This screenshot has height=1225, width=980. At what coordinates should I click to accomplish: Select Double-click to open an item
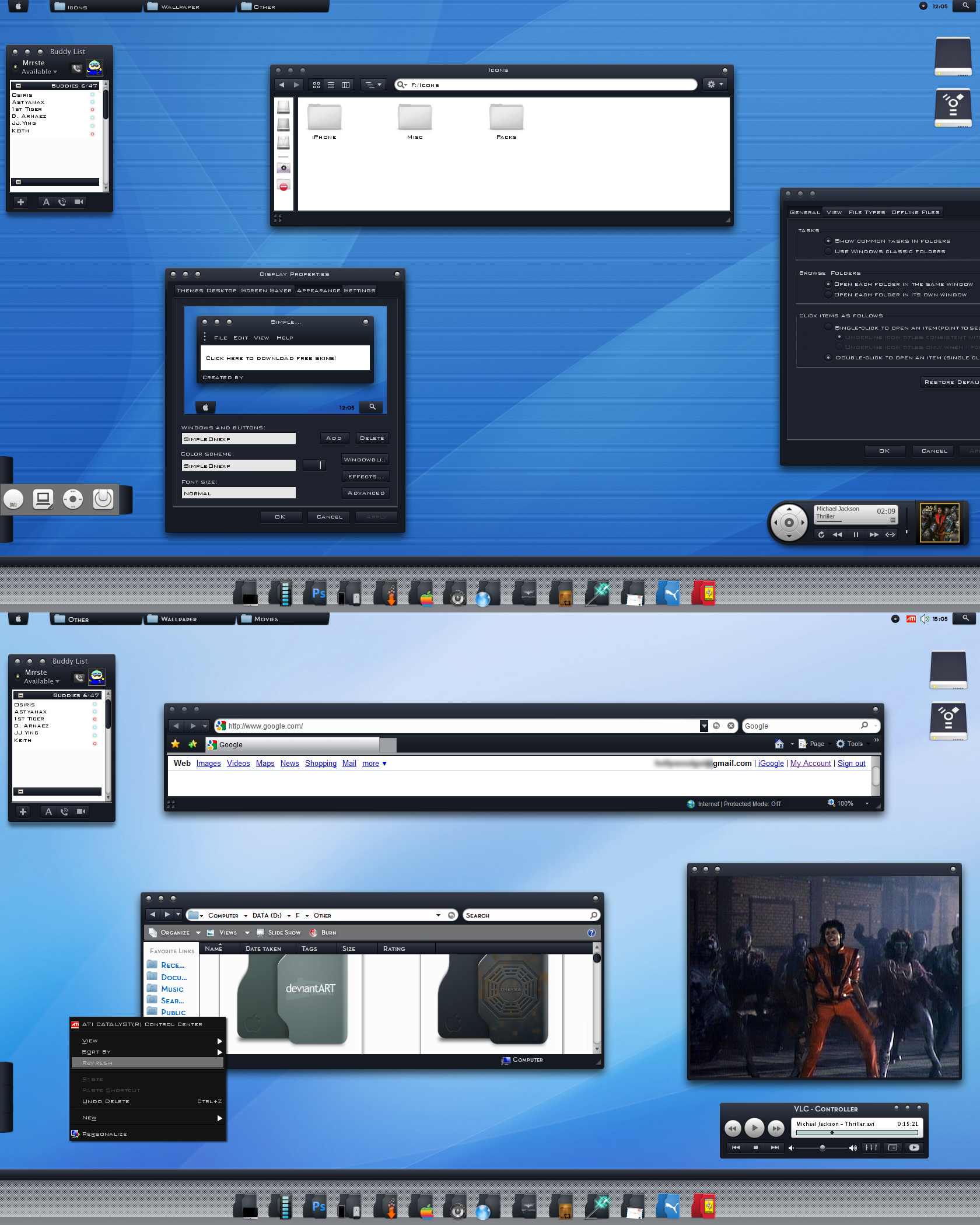(828, 358)
